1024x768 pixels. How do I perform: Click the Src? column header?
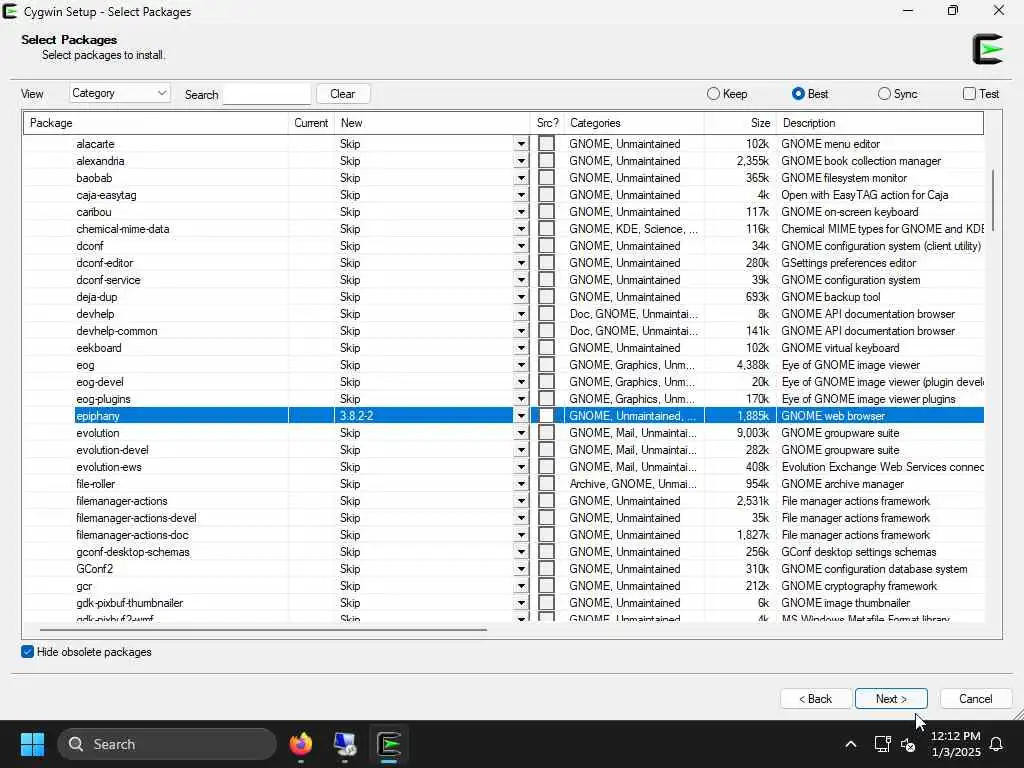click(547, 123)
